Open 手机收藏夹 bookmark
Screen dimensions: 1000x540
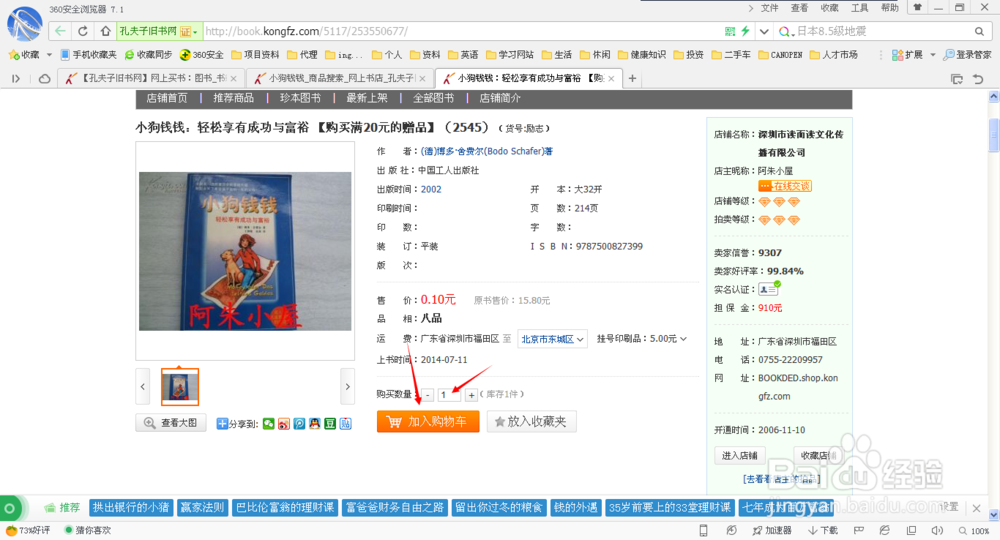tap(88, 55)
